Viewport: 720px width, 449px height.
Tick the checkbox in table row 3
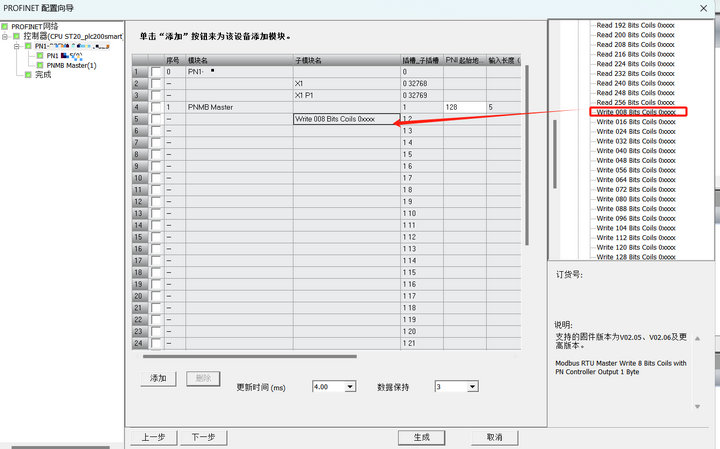156,95
